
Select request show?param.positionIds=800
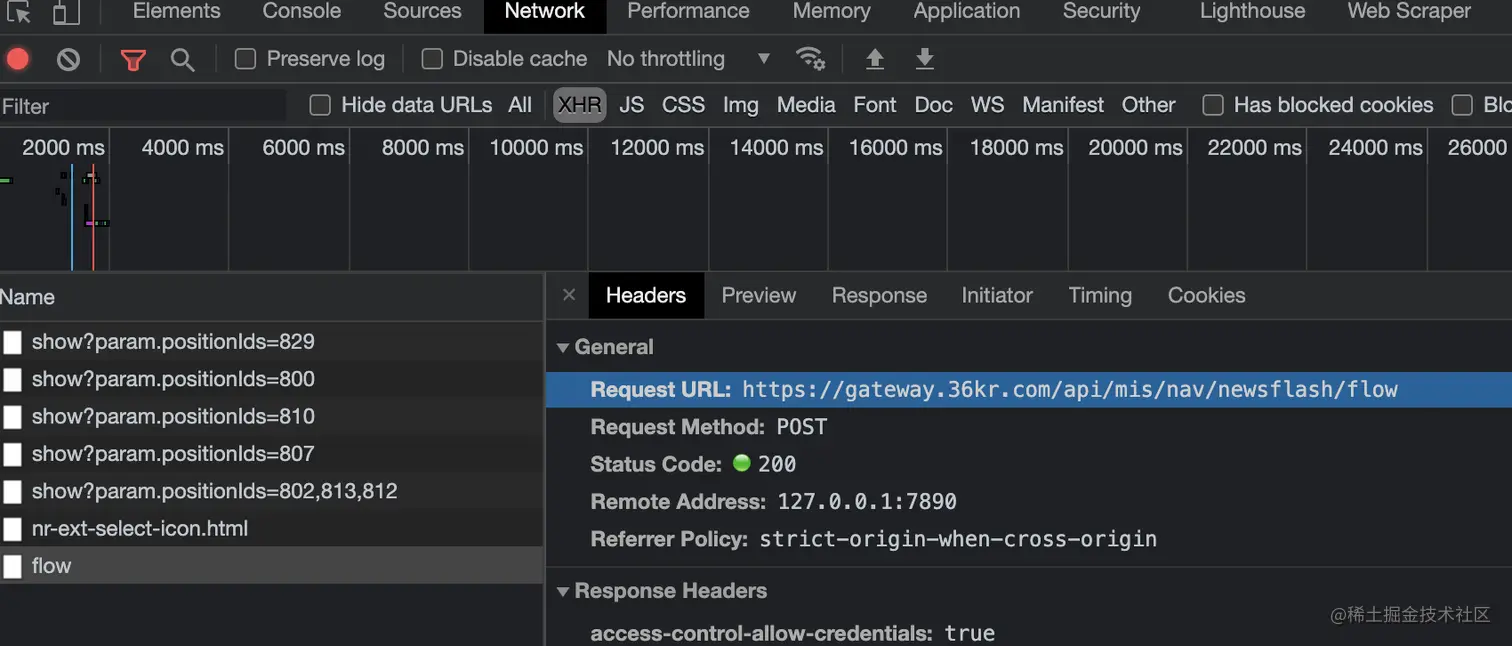(x=272, y=379)
